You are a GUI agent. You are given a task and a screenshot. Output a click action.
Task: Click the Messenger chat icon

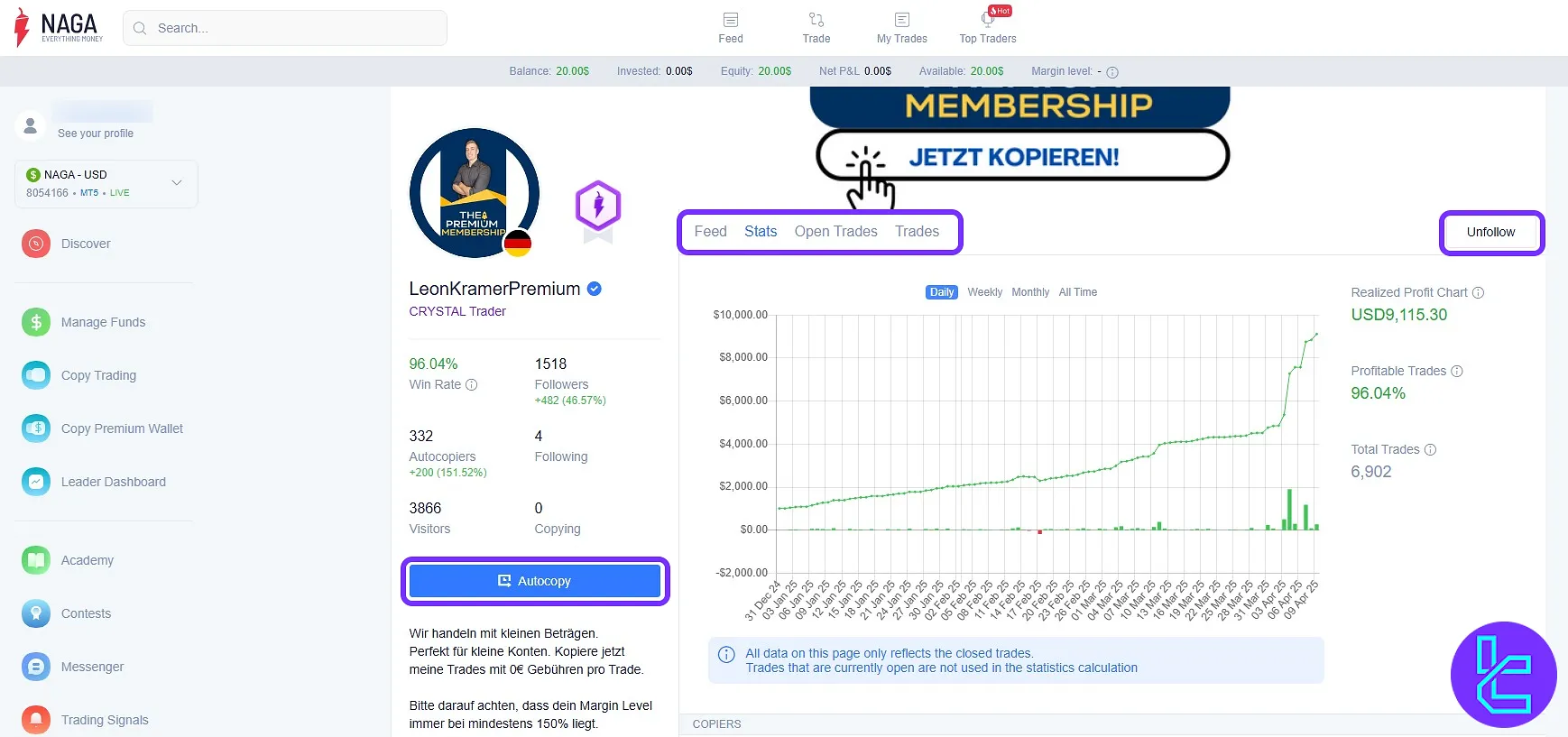pos(36,667)
